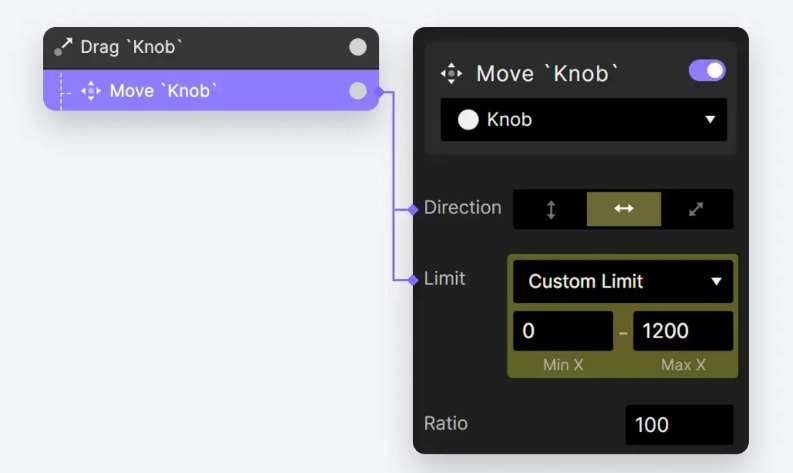Toggle the circle on Drag Knob row
The image size is (793, 473).
[358, 47]
